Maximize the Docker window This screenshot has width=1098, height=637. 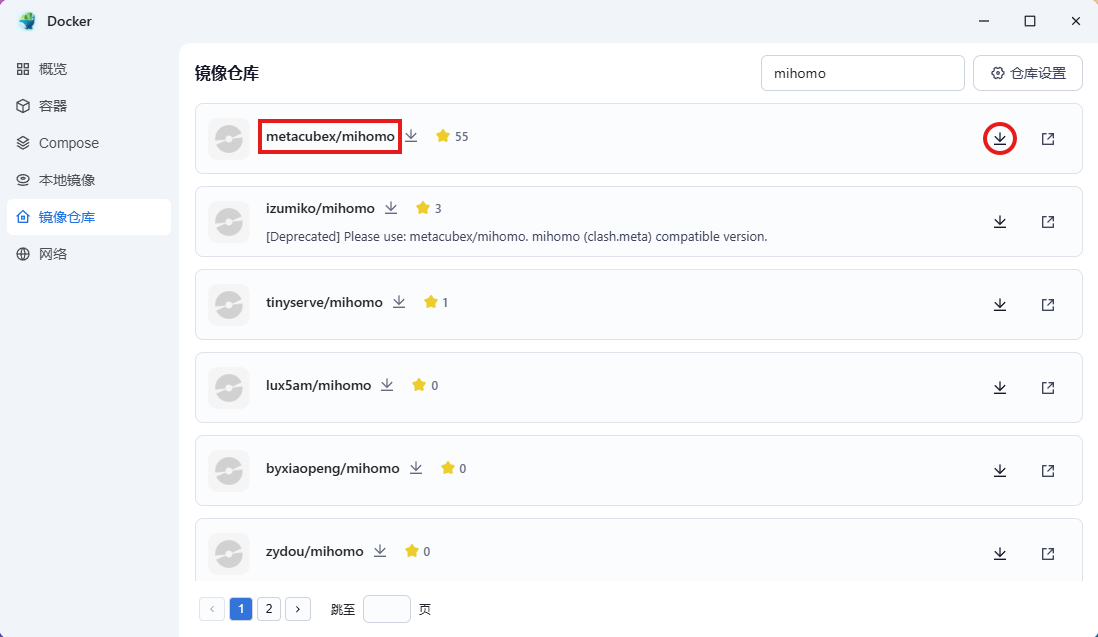(1029, 21)
